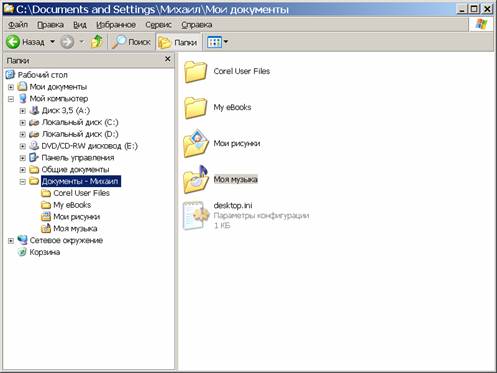
Task: Expand the Локальный диск (C:) node
Action: pos(23,123)
